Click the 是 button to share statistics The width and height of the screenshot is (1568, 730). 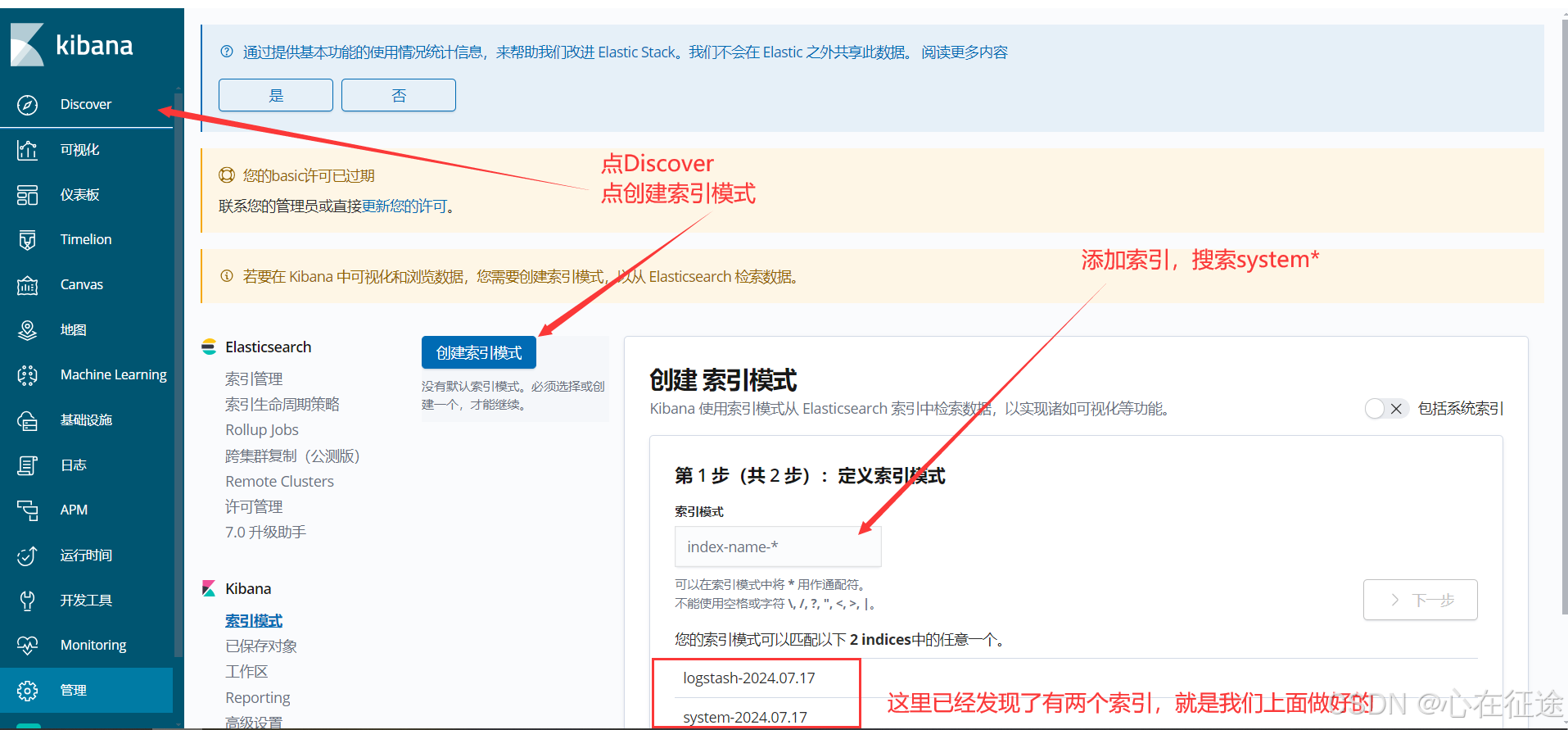[276, 95]
